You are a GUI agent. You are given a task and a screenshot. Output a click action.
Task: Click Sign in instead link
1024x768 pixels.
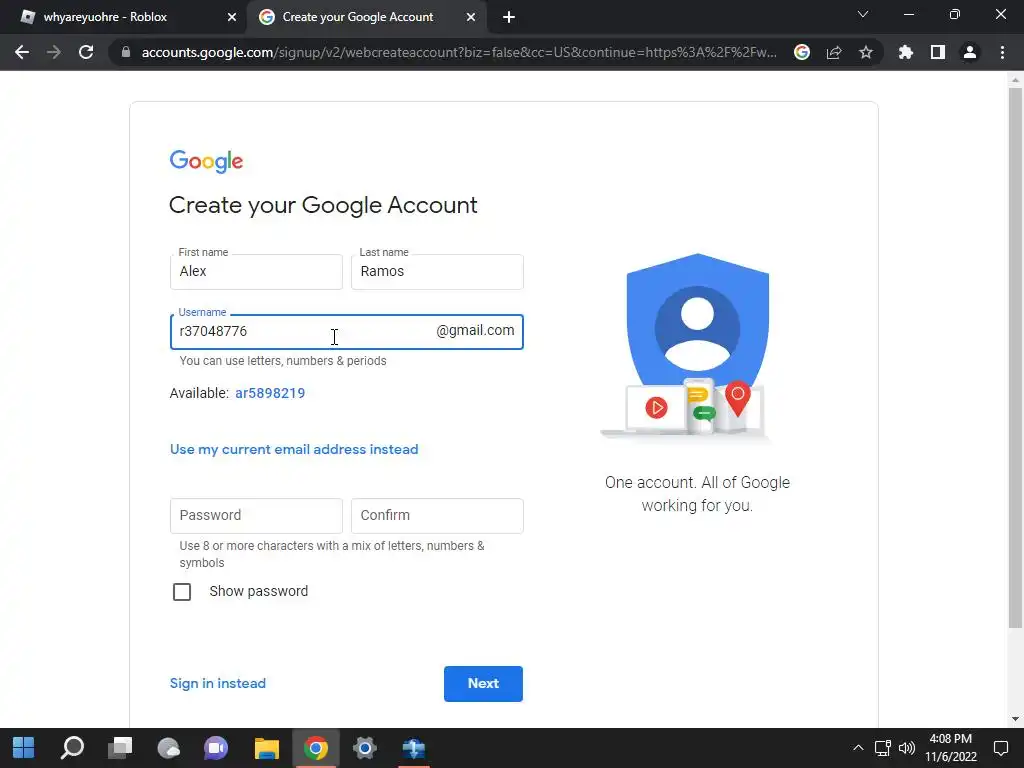click(x=217, y=683)
